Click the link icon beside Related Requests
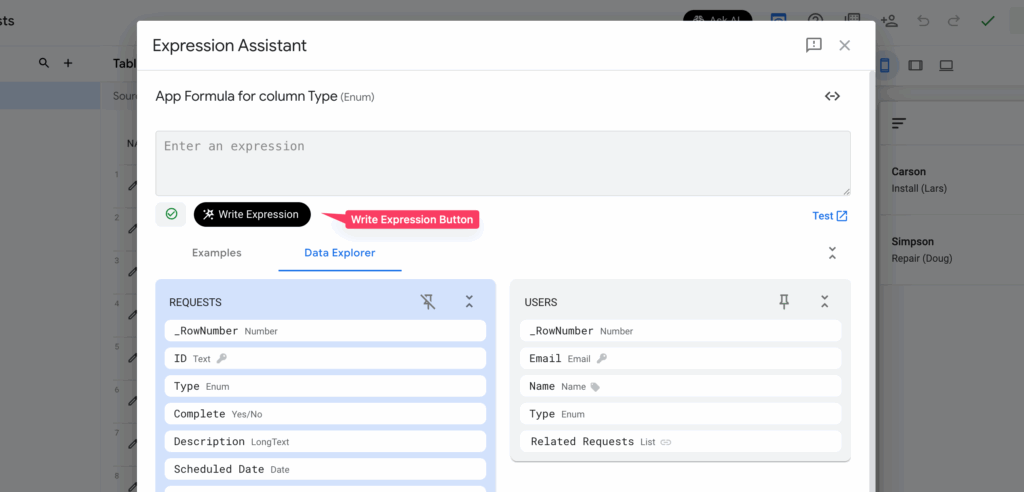 pos(665,442)
